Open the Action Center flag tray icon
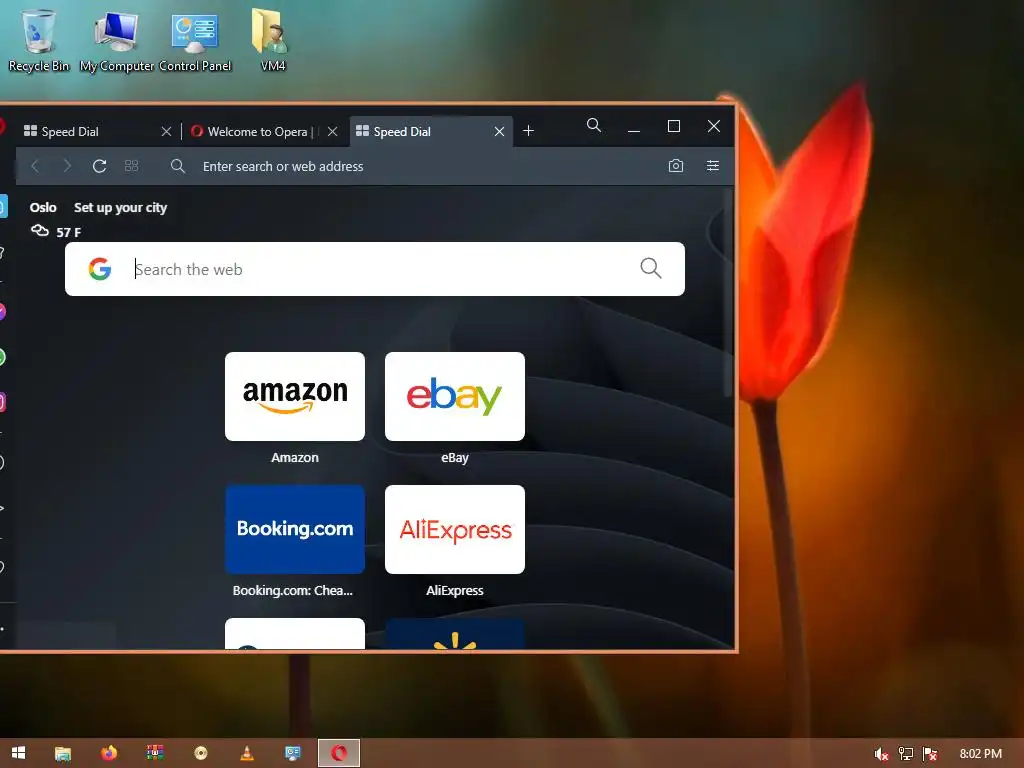Viewport: 1024px width, 768px height. [931, 754]
